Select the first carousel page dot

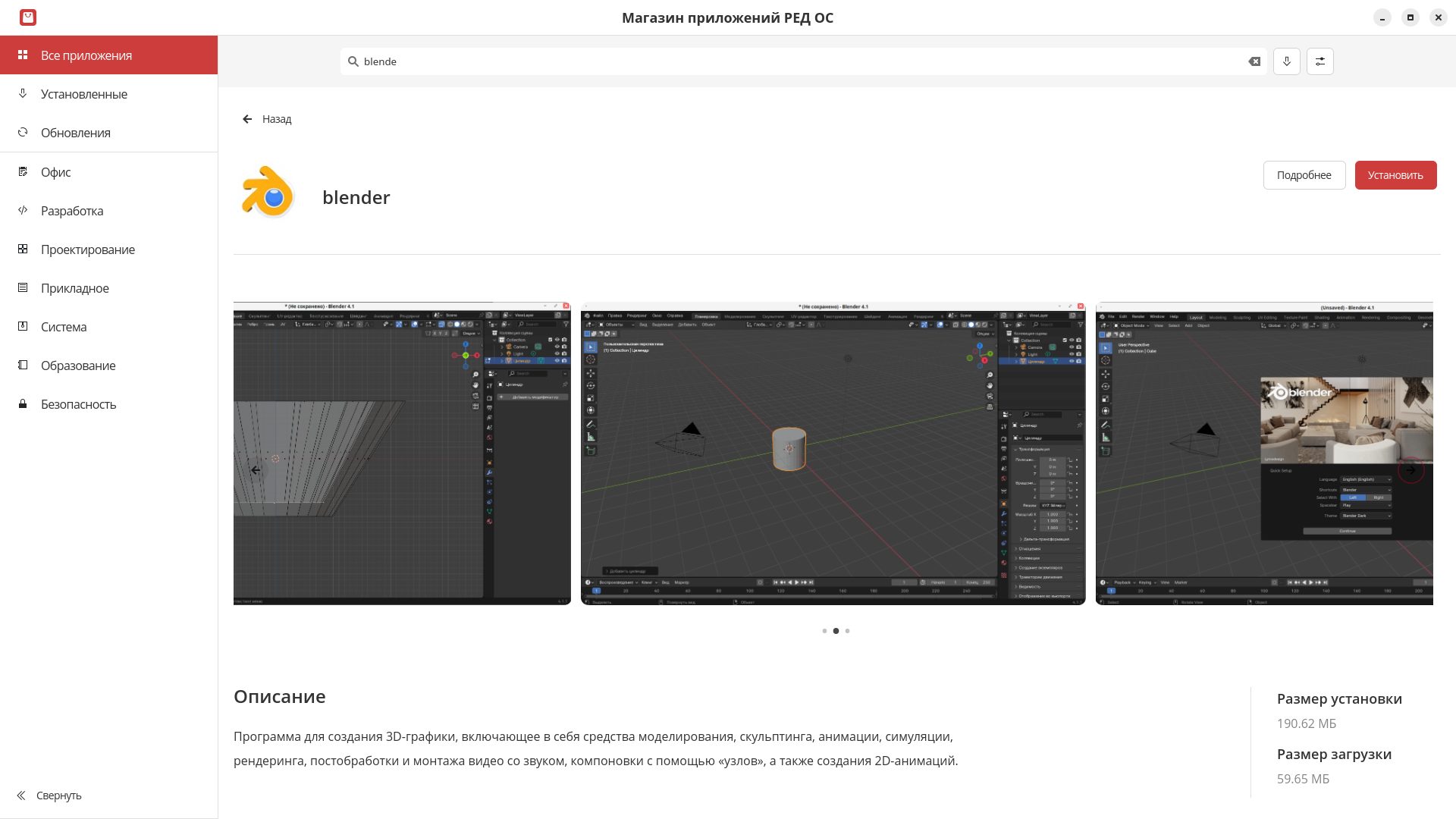824,631
